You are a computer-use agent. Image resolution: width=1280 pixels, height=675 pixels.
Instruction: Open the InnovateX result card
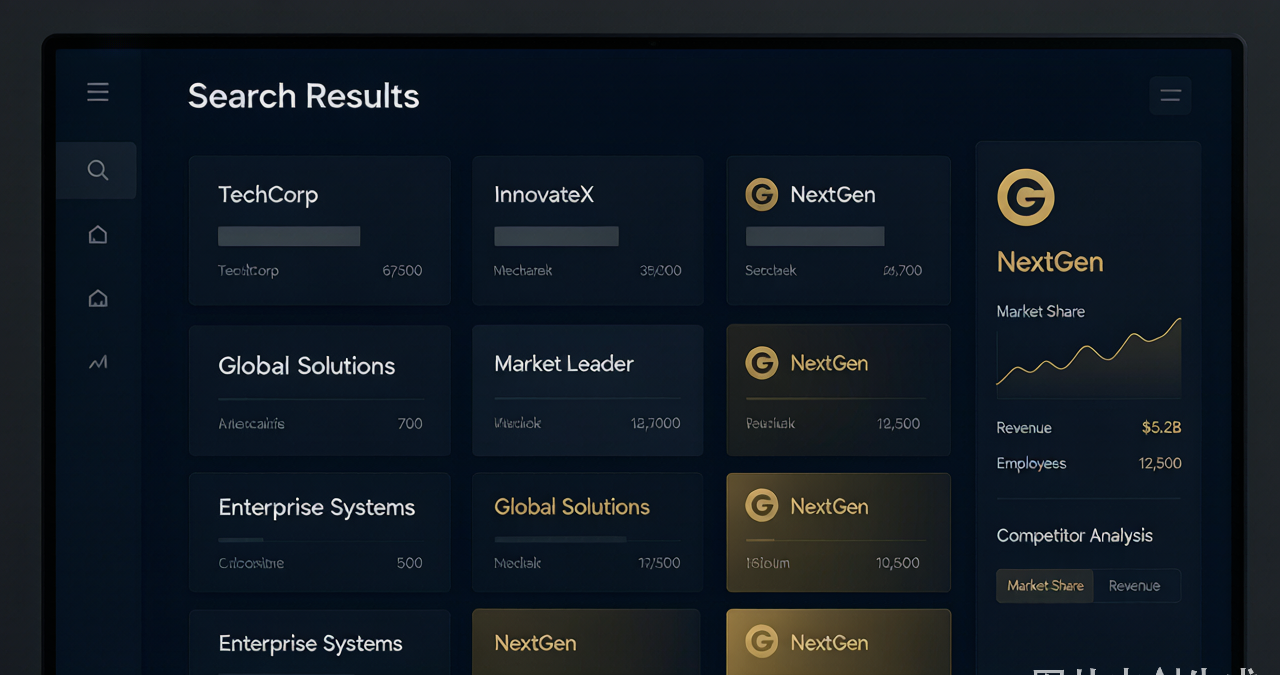click(588, 230)
